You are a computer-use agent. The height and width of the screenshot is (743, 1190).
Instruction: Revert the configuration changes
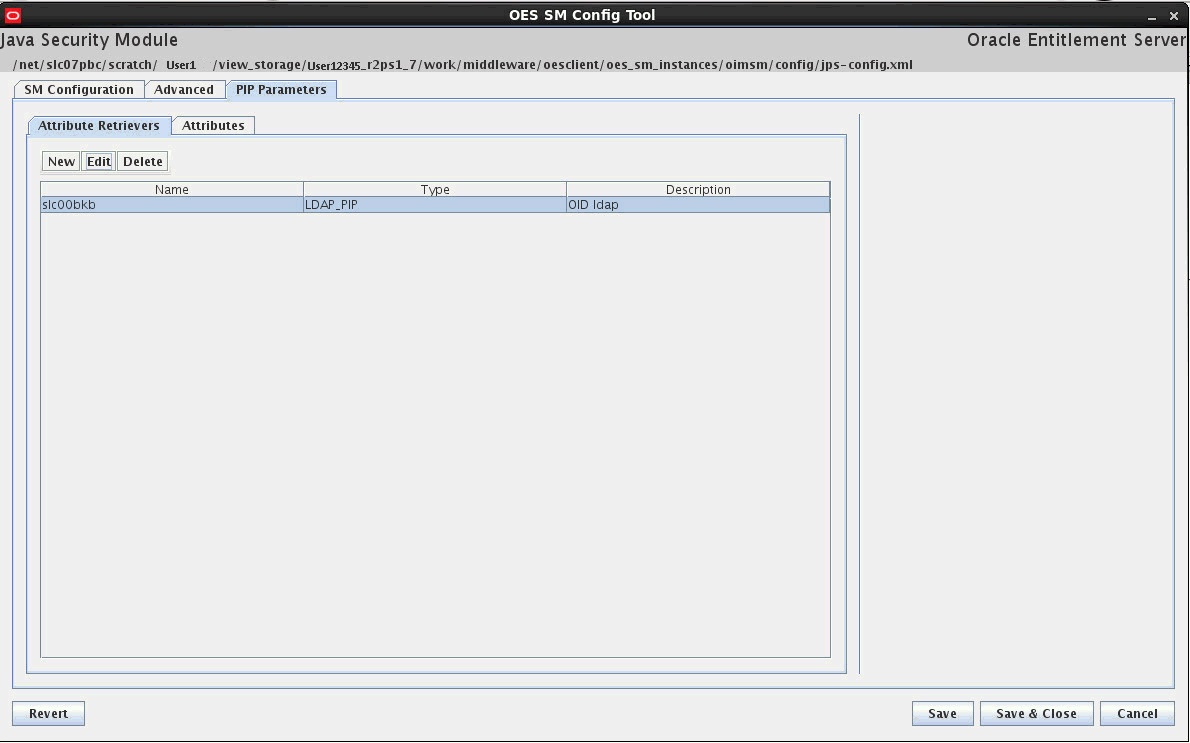49,713
